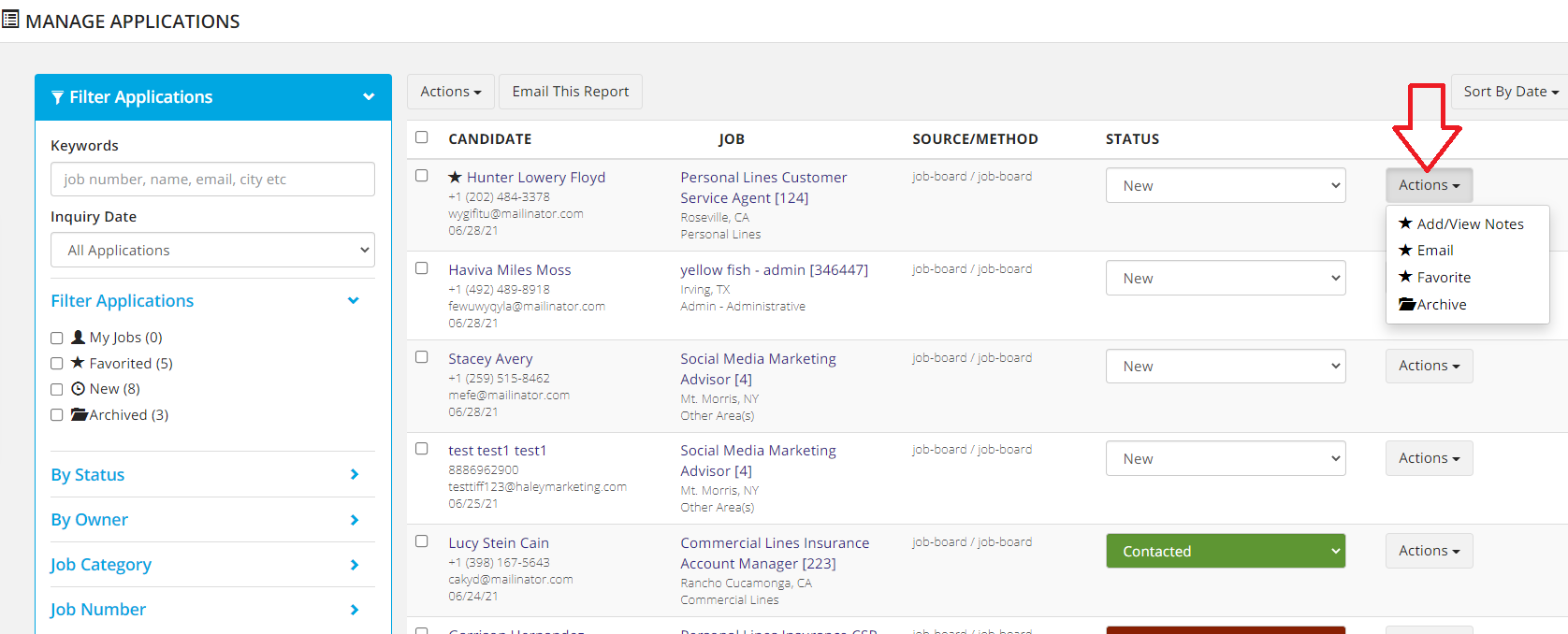Click the star icon beside Hunter Lowery Floyd
Image resolution: width=1568 pixels, height=634 pixels.
[455, 177]
